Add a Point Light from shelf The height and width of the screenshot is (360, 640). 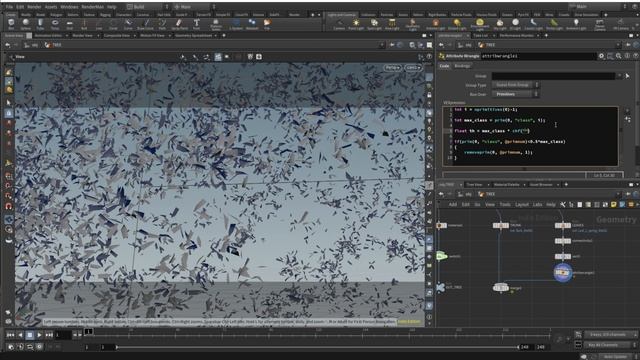coord(356,24)
